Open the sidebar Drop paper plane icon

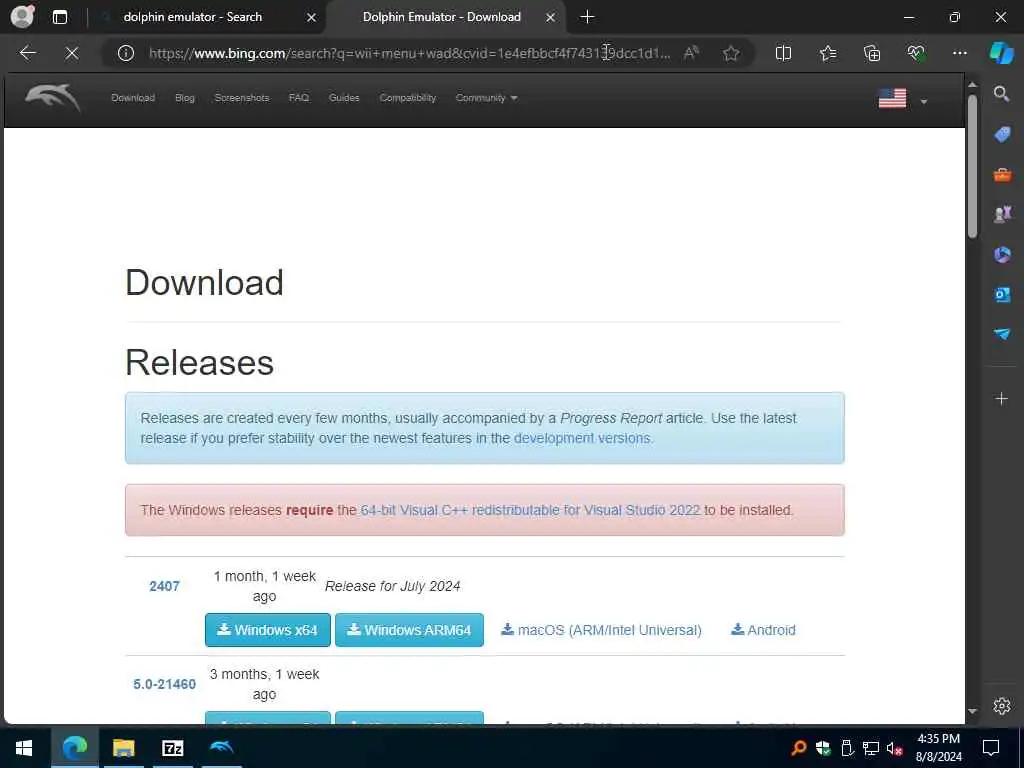[x=1002, y=334]
